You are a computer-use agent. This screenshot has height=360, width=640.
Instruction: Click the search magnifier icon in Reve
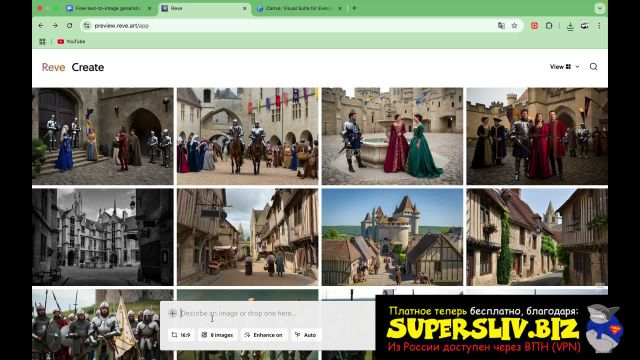click(x=593, y=67)
